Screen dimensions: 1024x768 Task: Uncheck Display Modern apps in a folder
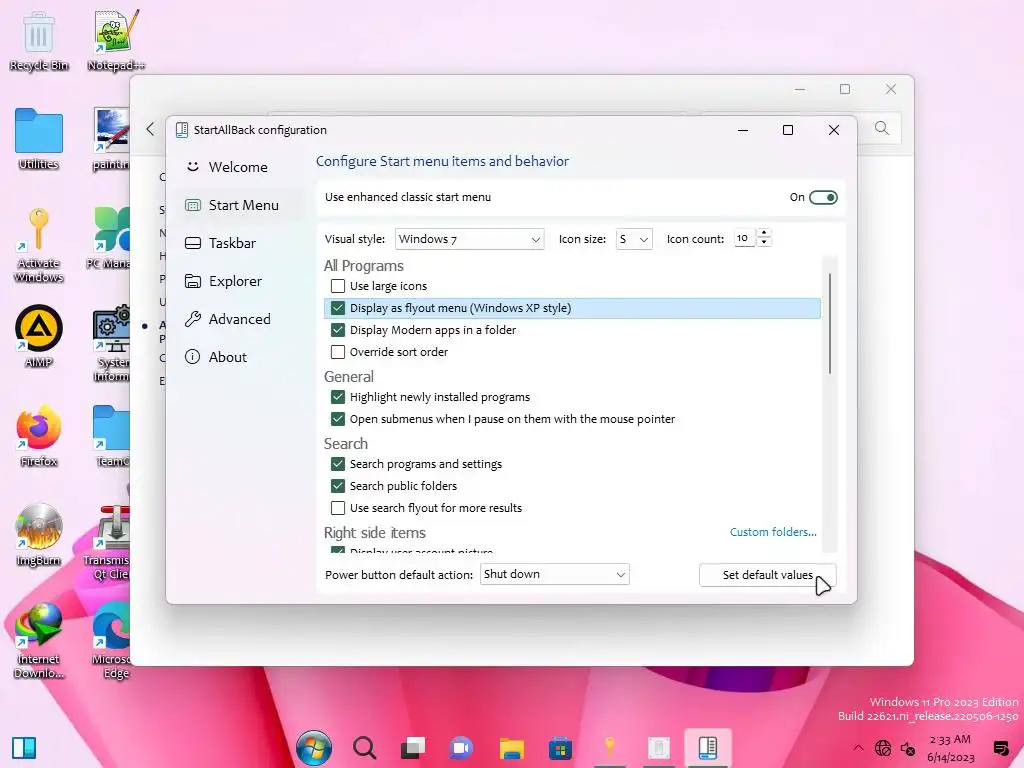coord(338,330)
